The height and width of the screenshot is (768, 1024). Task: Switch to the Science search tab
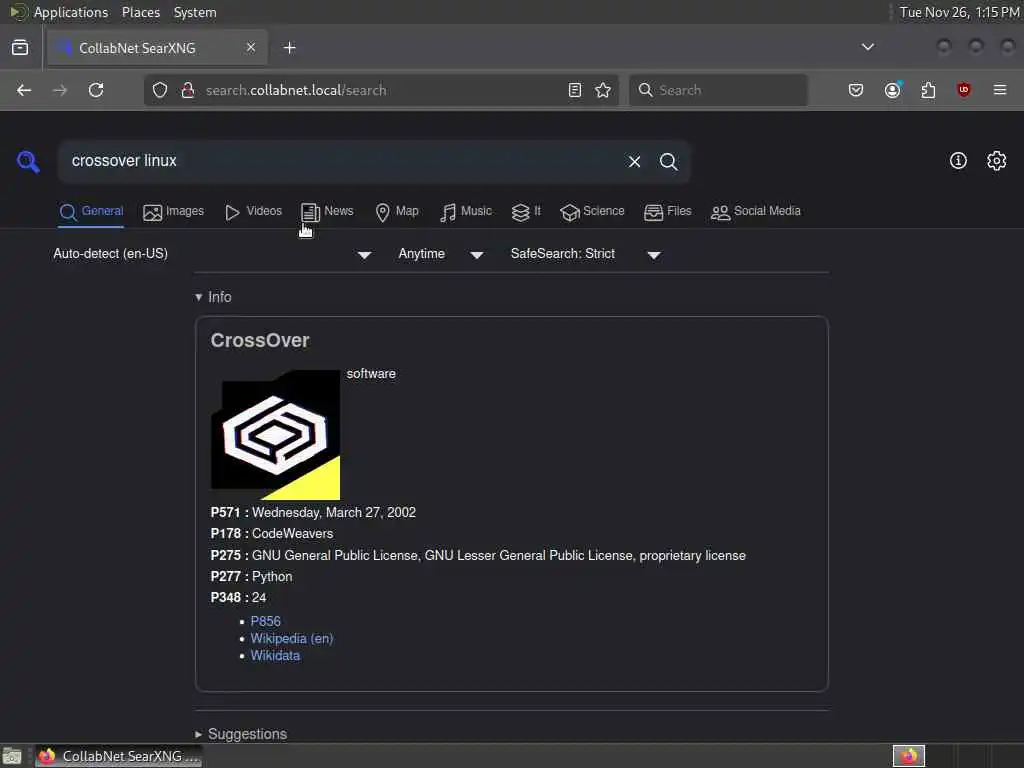(x=592, y=212)
